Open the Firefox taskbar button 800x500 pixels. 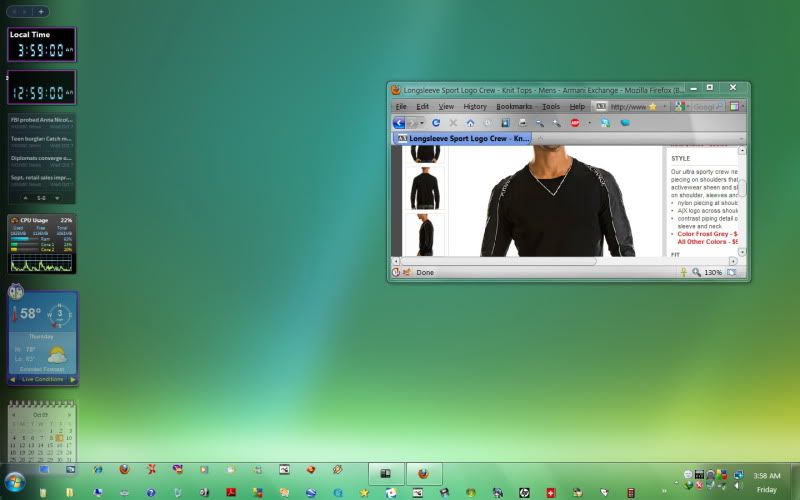(423, 474)
